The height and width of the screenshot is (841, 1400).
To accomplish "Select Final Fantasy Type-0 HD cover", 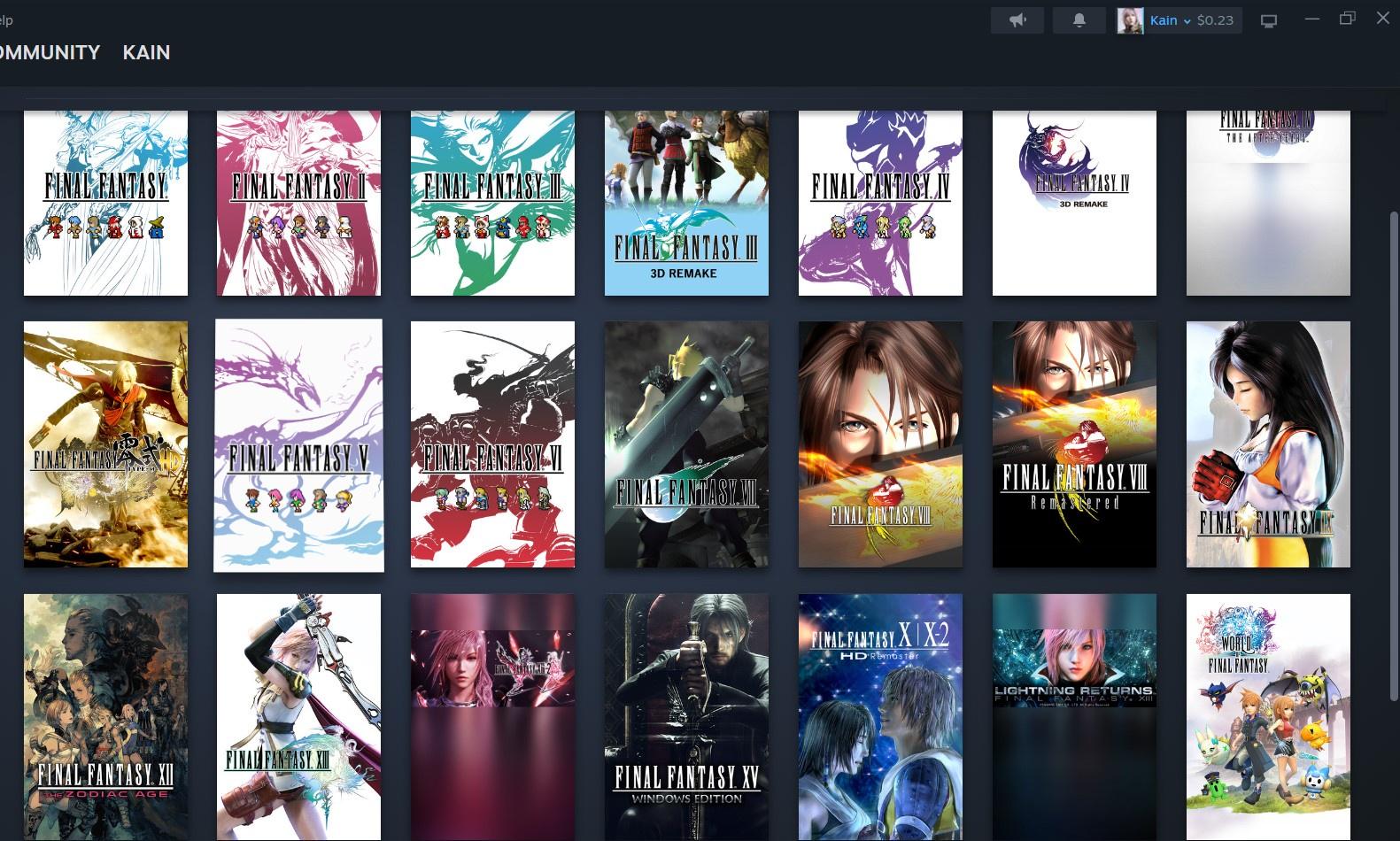I will tap(105, 444).
